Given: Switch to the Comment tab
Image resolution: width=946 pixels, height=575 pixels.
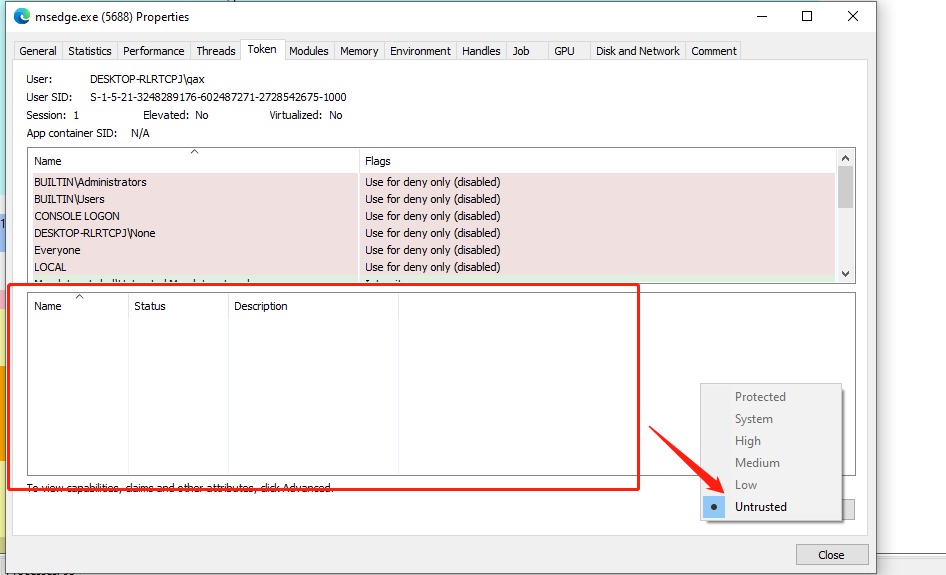Looking at the screenshot, I should coord(714,51).
